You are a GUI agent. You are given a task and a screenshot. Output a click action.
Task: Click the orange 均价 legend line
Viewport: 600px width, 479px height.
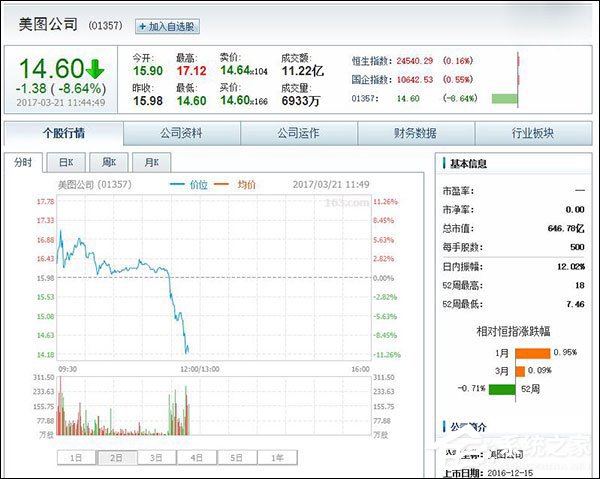click(221, 184)
